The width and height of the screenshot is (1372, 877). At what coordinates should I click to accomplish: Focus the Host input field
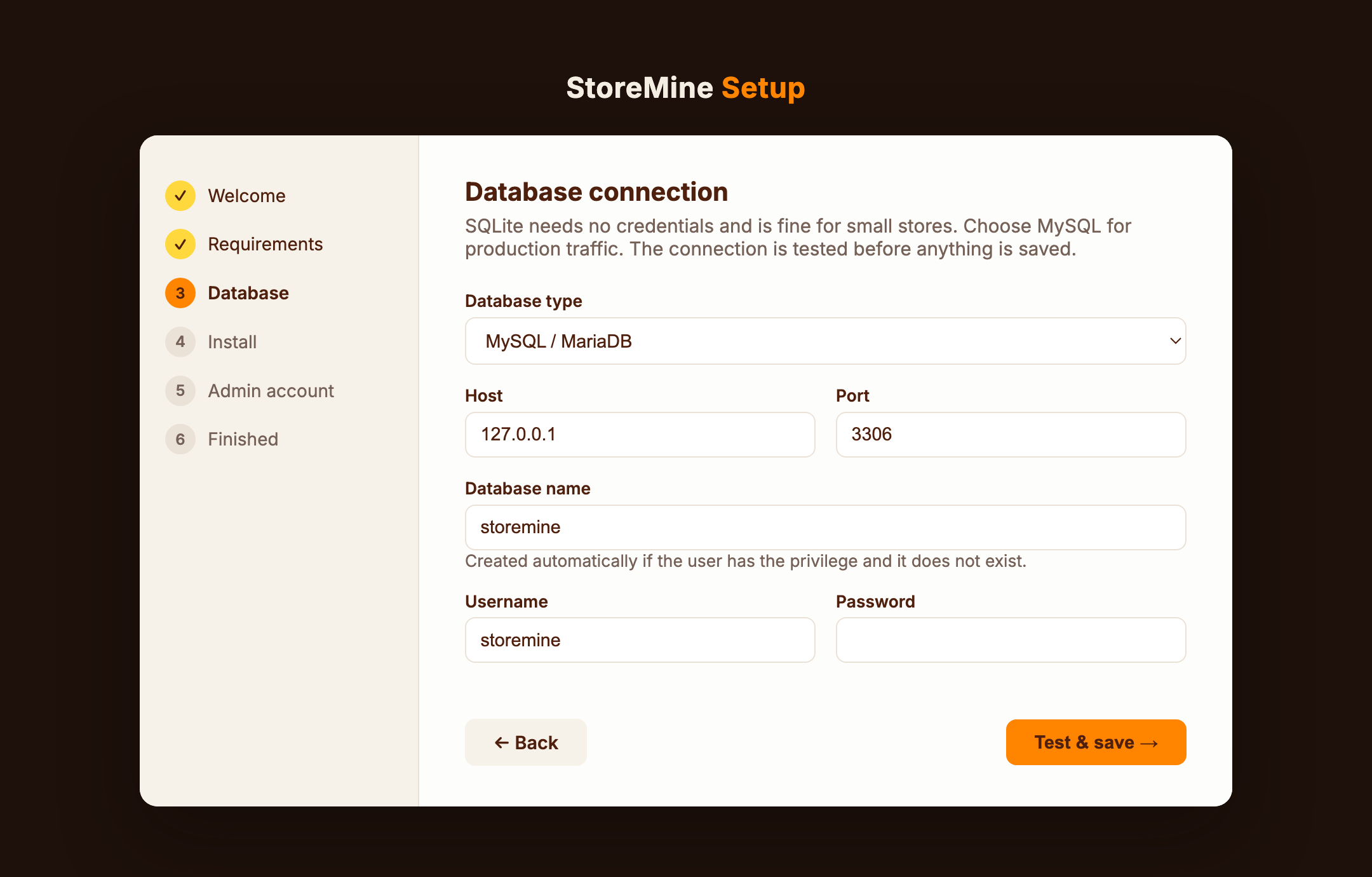click(x=640, y=435)
